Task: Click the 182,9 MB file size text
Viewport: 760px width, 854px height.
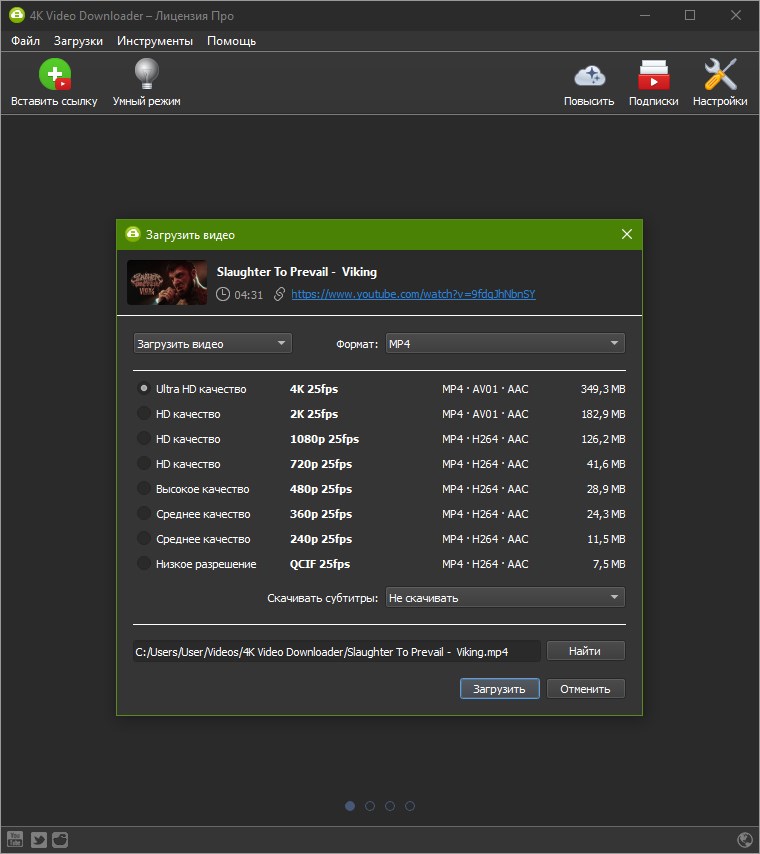Action: (603, 414)
